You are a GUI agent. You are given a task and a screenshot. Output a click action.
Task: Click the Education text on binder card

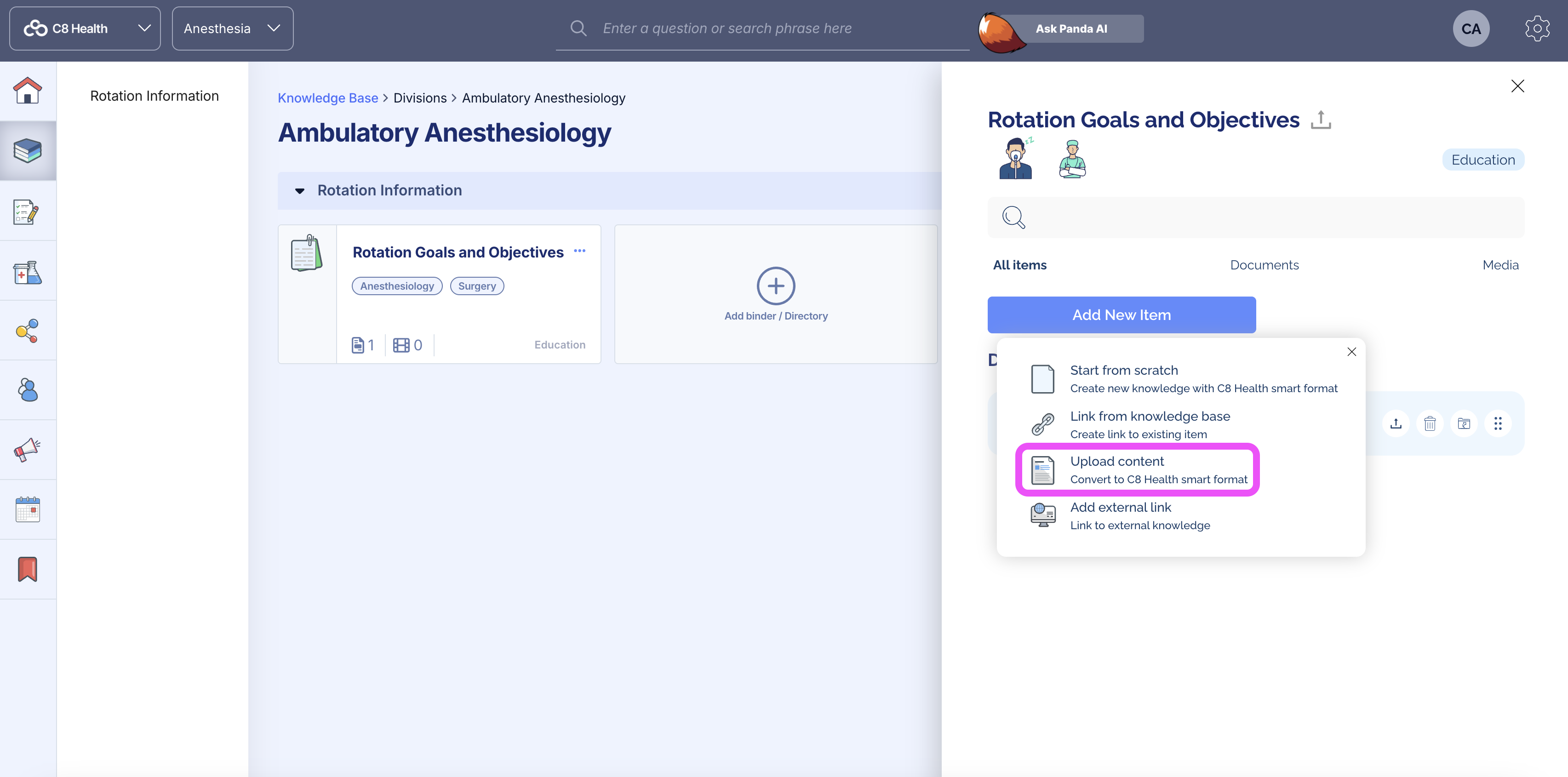pyautogui.click(x=560, y=345)
